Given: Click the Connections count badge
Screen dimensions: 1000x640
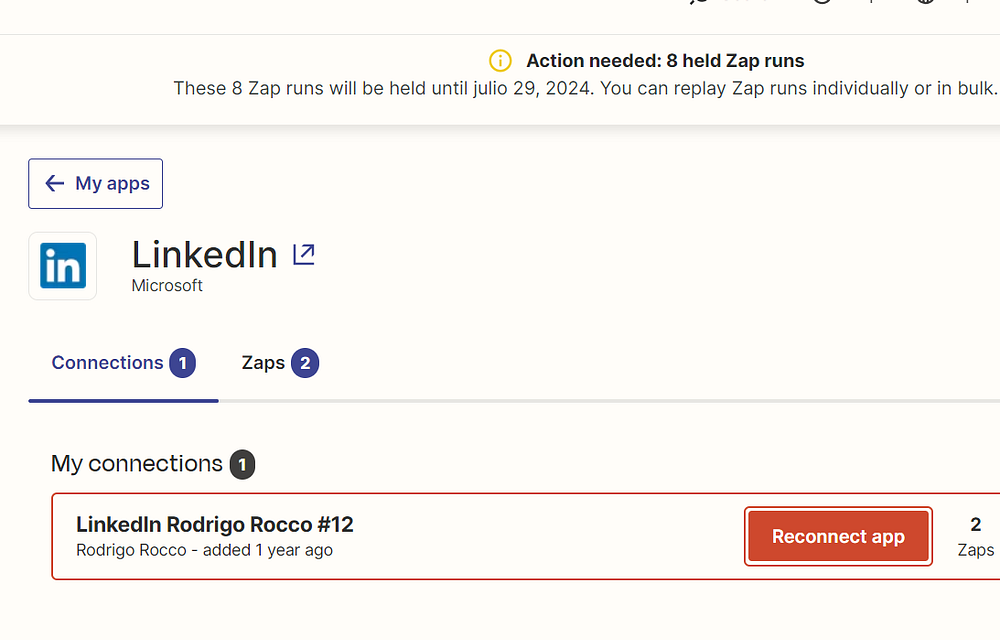Looking at the screenshot, I should pos(182,363).
